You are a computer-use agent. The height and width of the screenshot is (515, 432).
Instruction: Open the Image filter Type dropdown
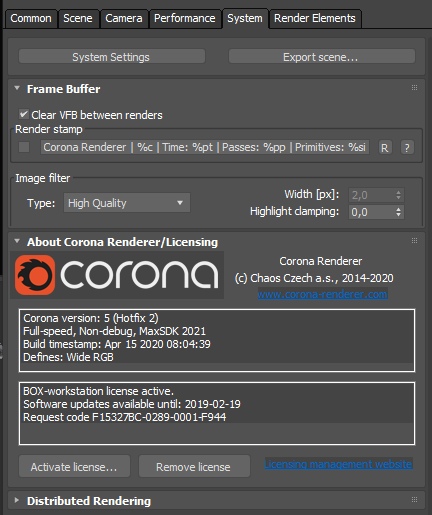point(127,203)
